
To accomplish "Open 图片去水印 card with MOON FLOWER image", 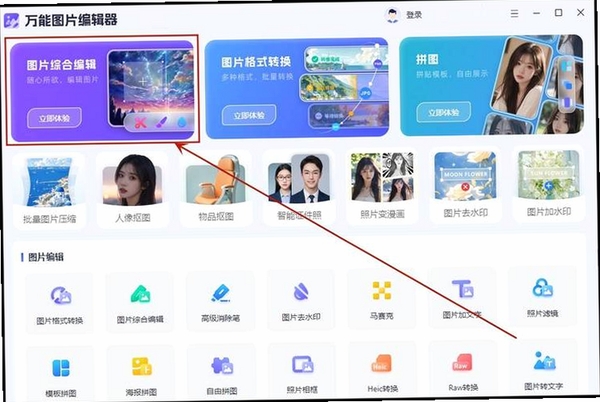I will [x=465, y=185].
